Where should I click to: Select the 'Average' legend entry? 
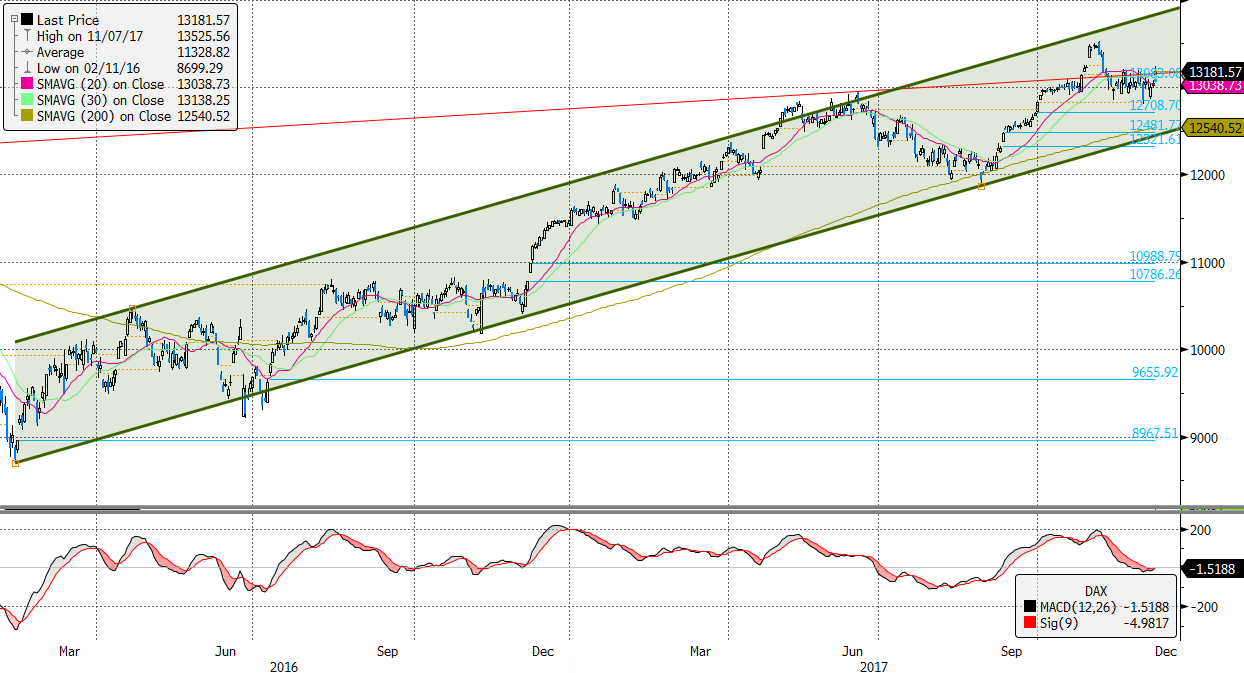pos(61,52)
